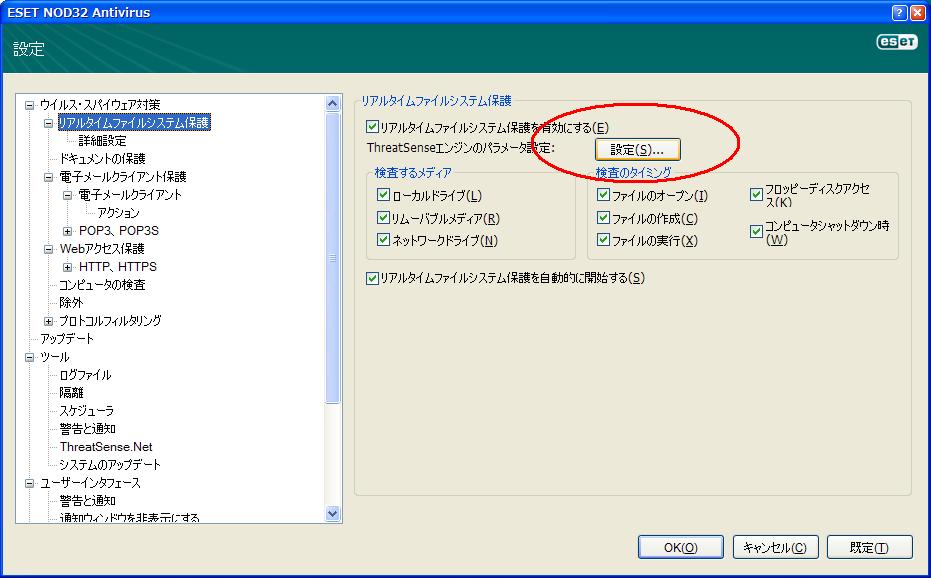Select アクション tree item
931x578 pixels.
tap(118, 213)
